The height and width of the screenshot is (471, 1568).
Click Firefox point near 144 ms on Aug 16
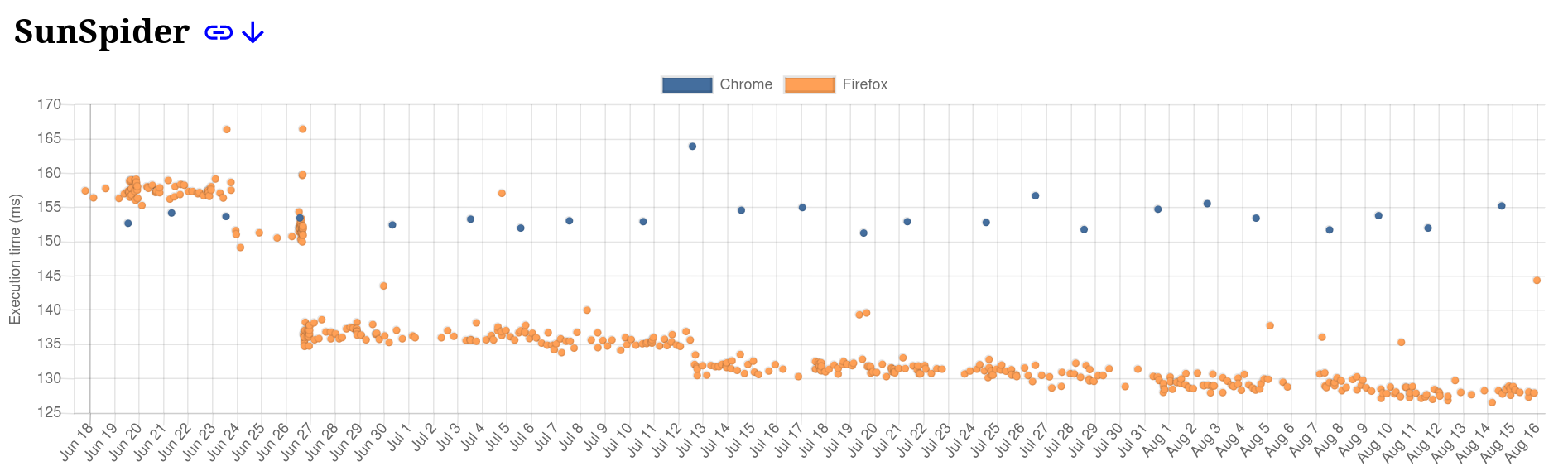point(1537,281)
